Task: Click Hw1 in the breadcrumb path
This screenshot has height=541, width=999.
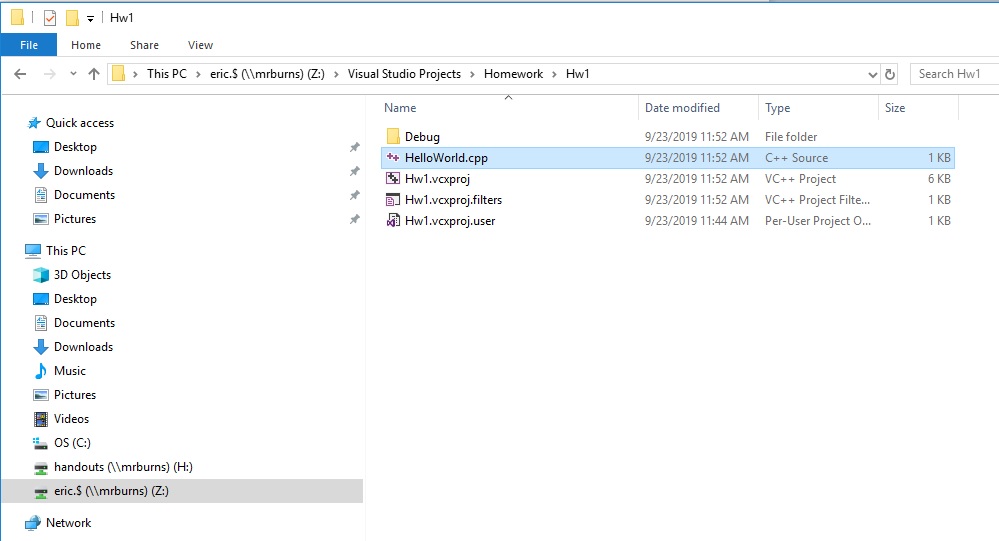Action: coord(577,74)
